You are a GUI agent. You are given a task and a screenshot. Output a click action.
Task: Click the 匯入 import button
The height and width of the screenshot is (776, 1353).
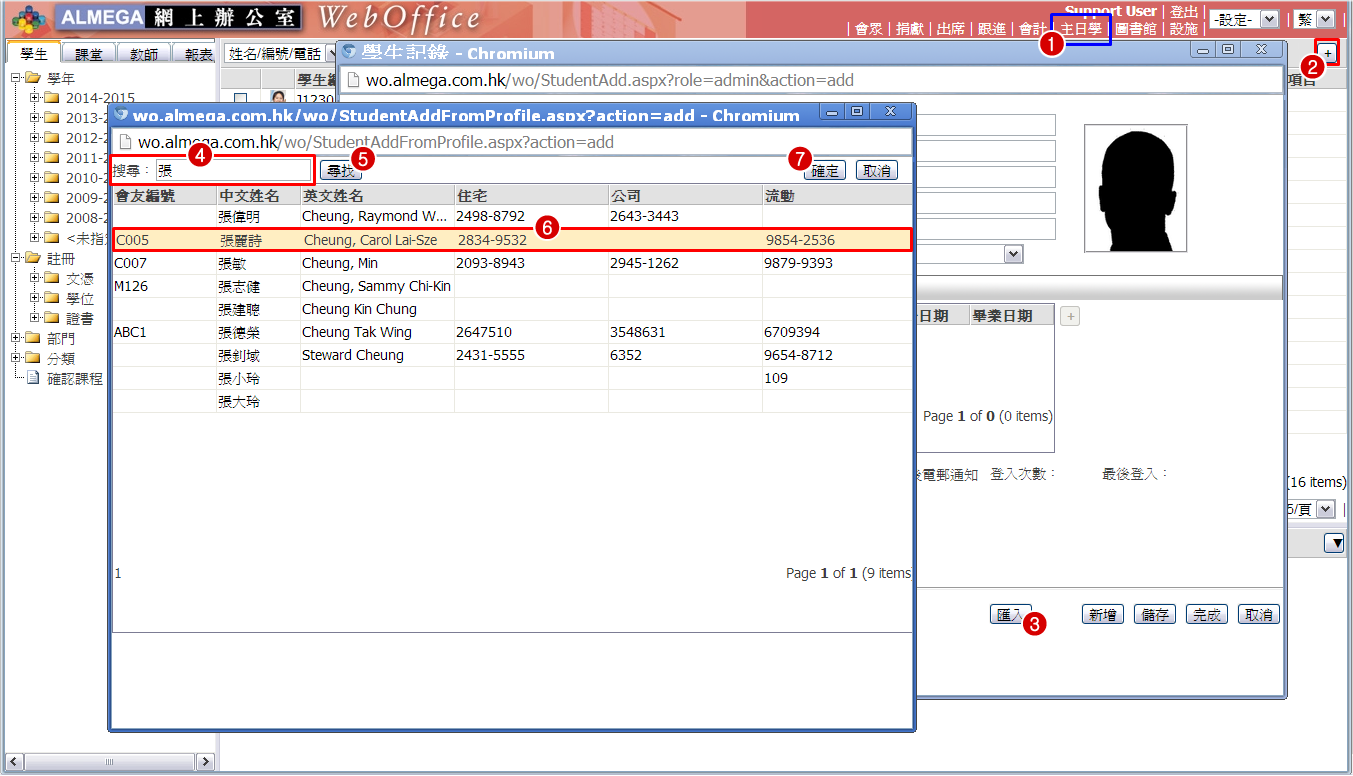coord(1009,615)
